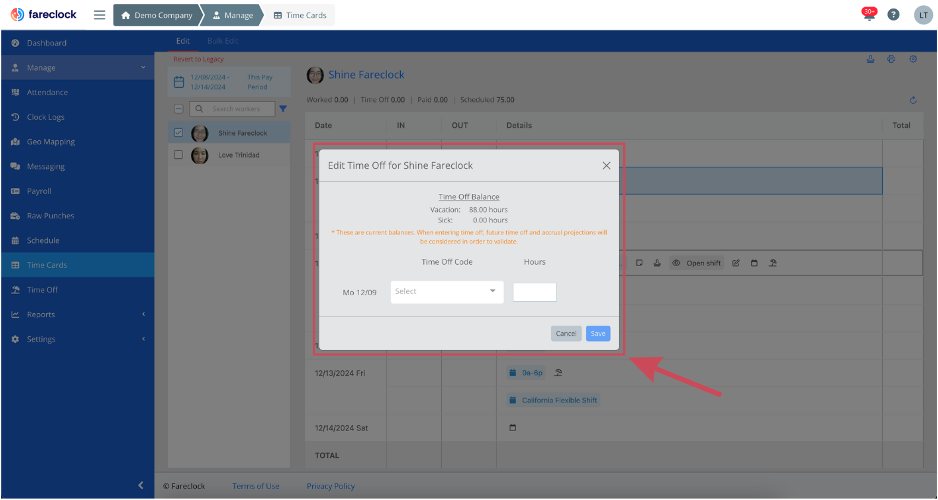Click the Settings gear icon in sidebar

[16, 339]
